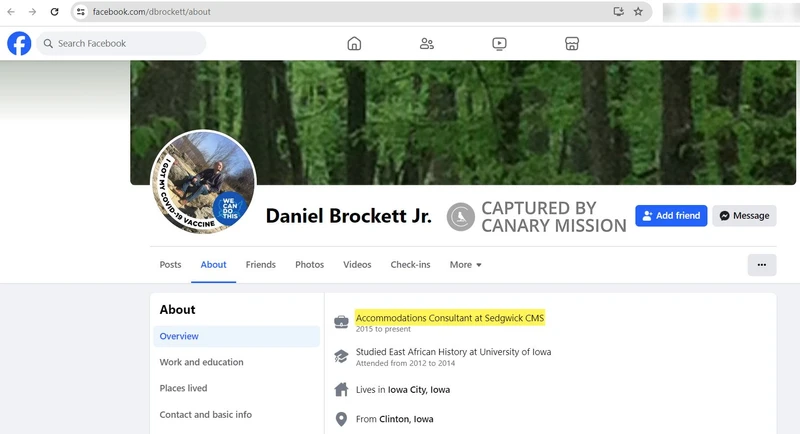The image size is (800, 434).
Task: Open the Video icon in top navigation
Action: pyautogui.click(x=499, y=44)
